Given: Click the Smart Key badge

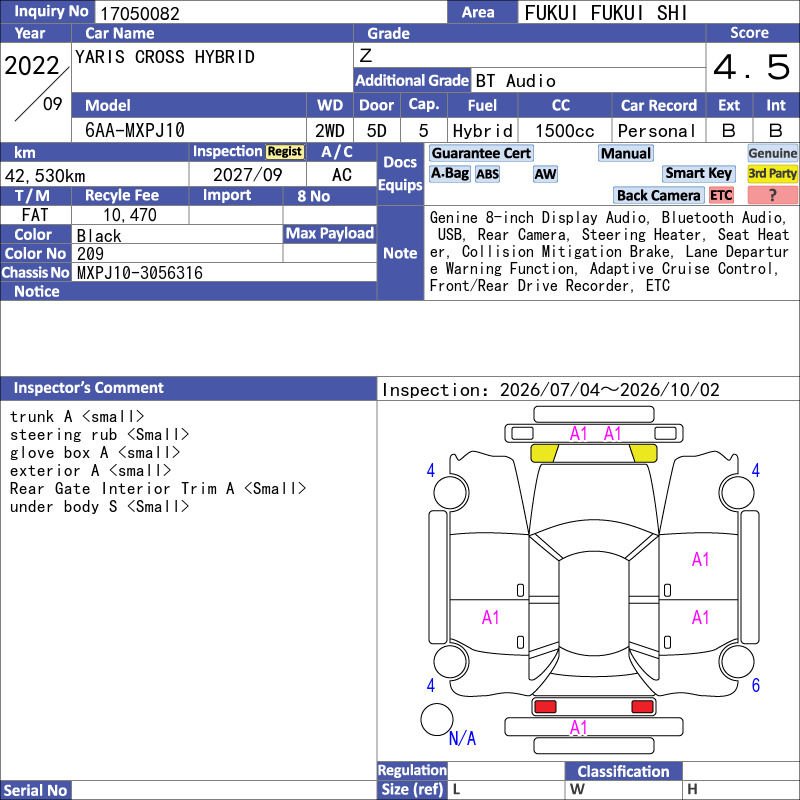Looking at the screenshot, I should point(698,173).
